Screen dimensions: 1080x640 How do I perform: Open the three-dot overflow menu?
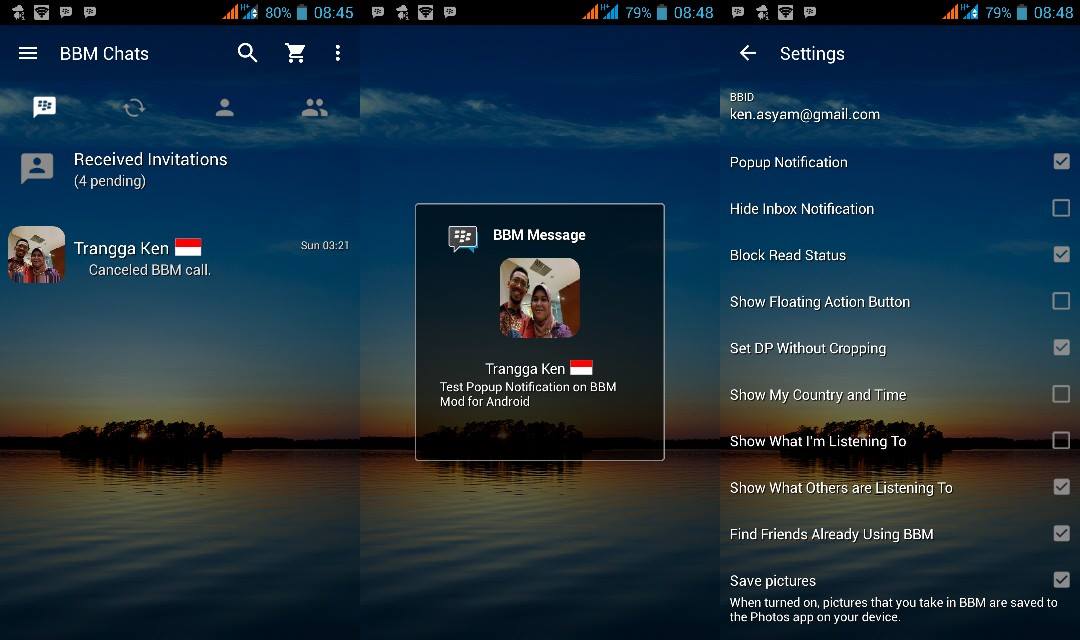coord(338,53)
